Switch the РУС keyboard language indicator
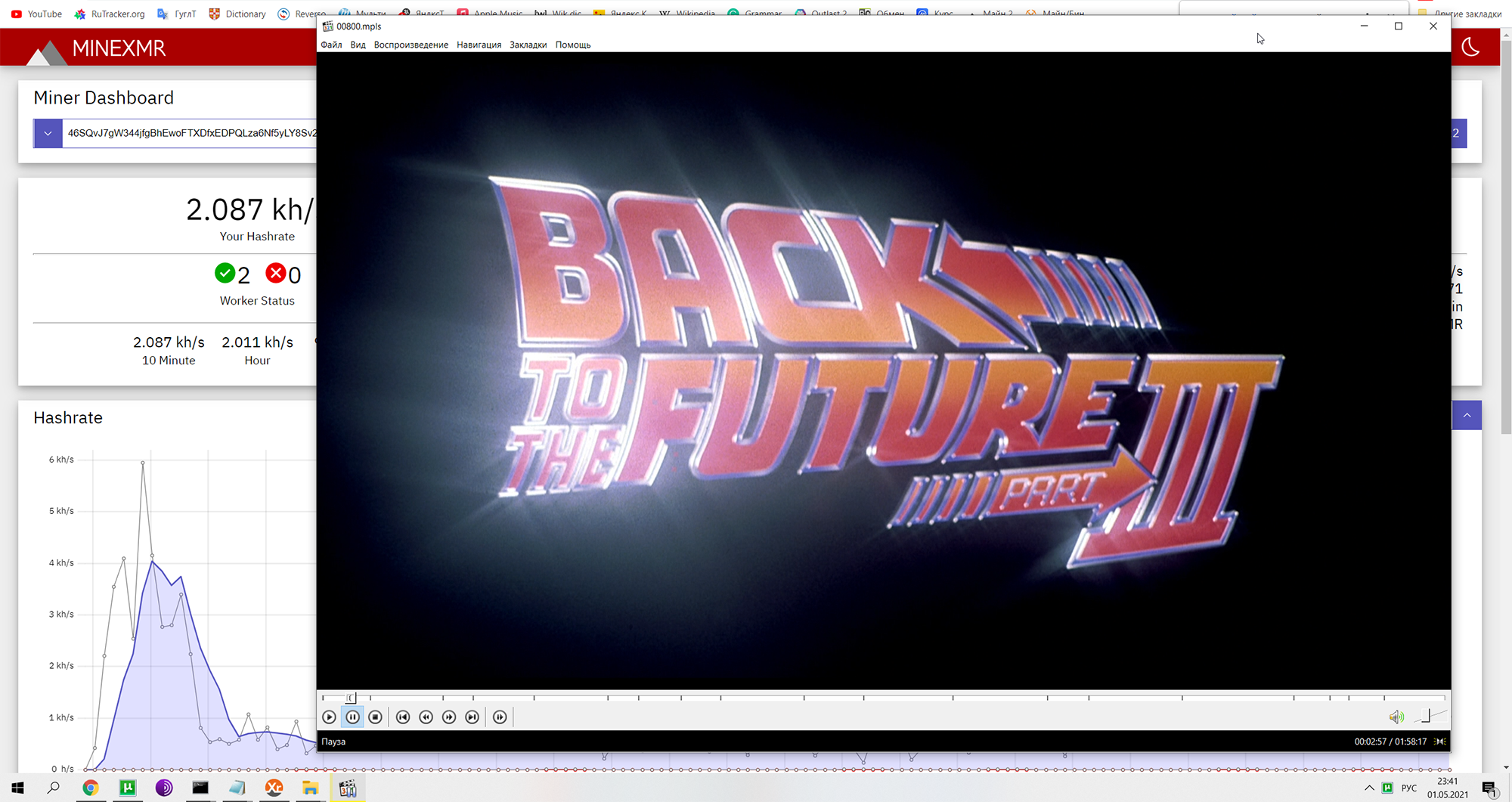This screenshot has width=1512, height=802. pyautogui.click(x=1409, y=788)
